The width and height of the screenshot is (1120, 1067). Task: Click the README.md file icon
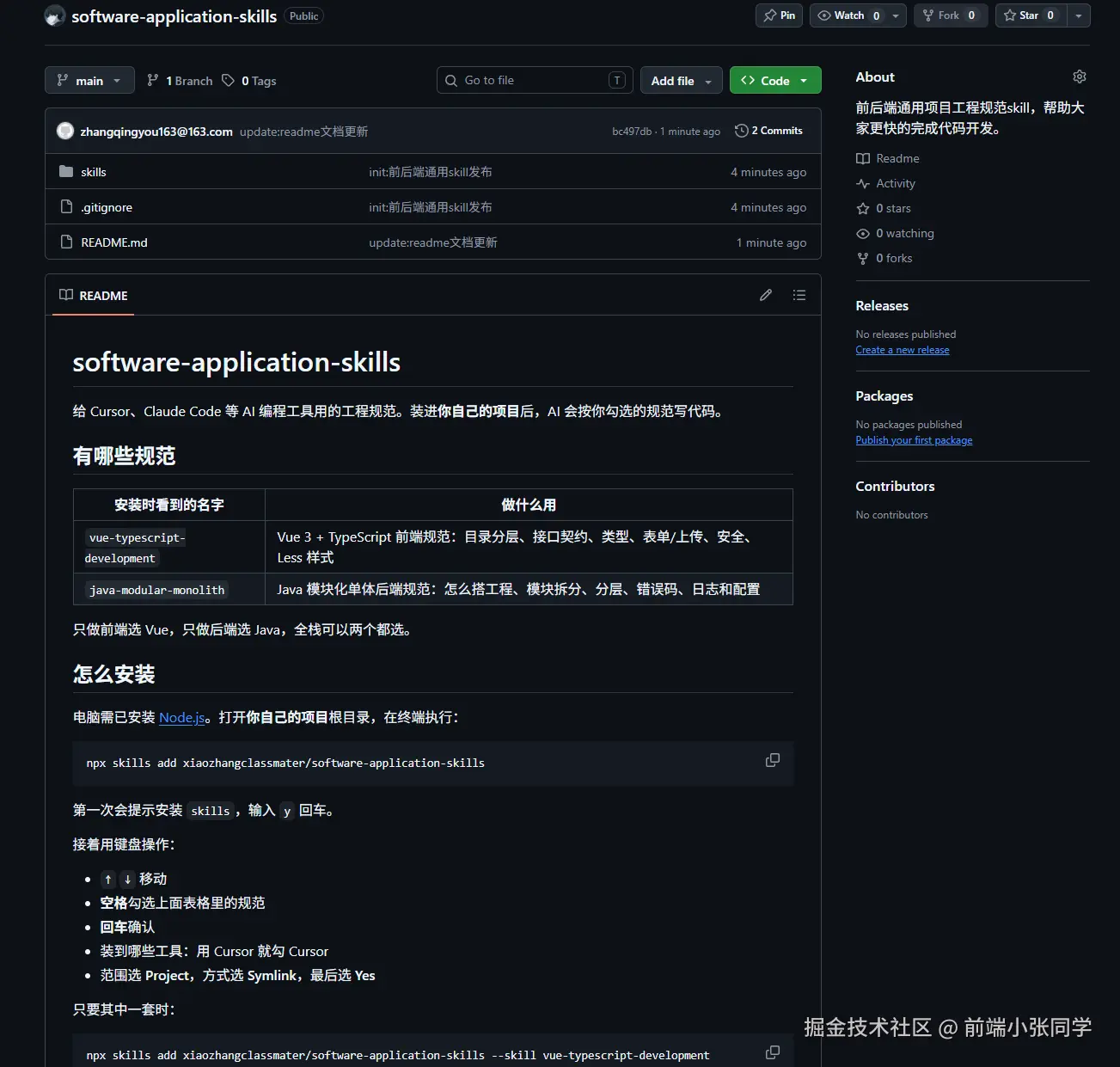[66, 242]
